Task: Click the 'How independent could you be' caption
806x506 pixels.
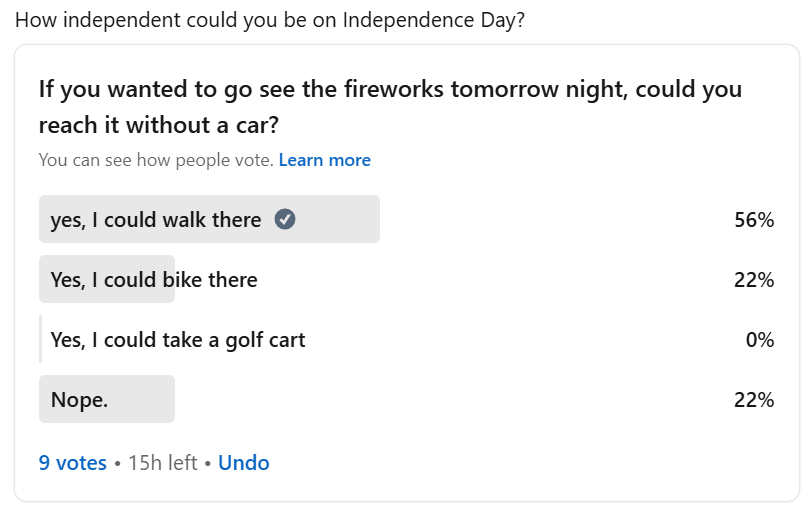Action: 270,20
